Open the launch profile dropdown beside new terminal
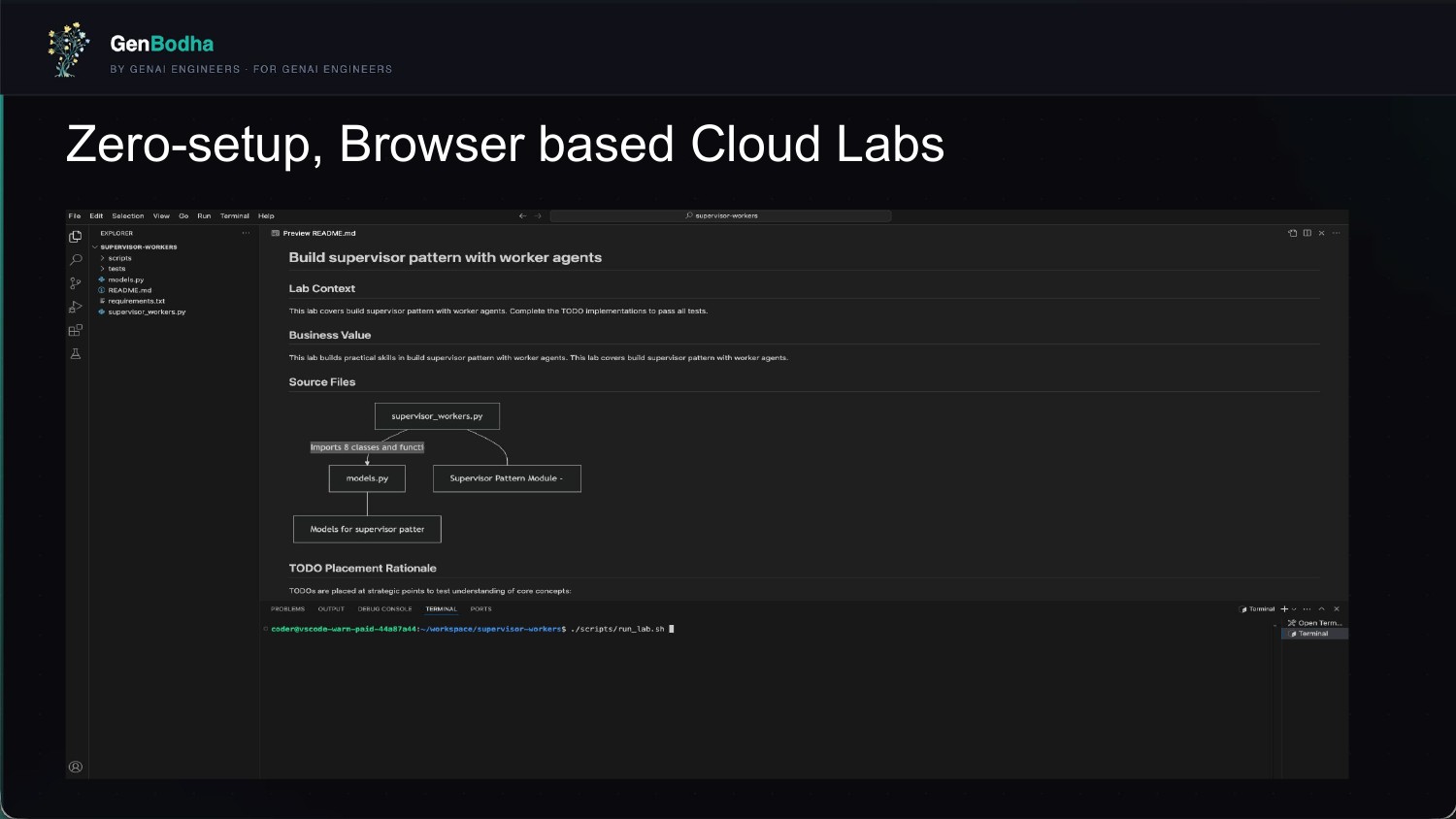 coord(1294,609)
